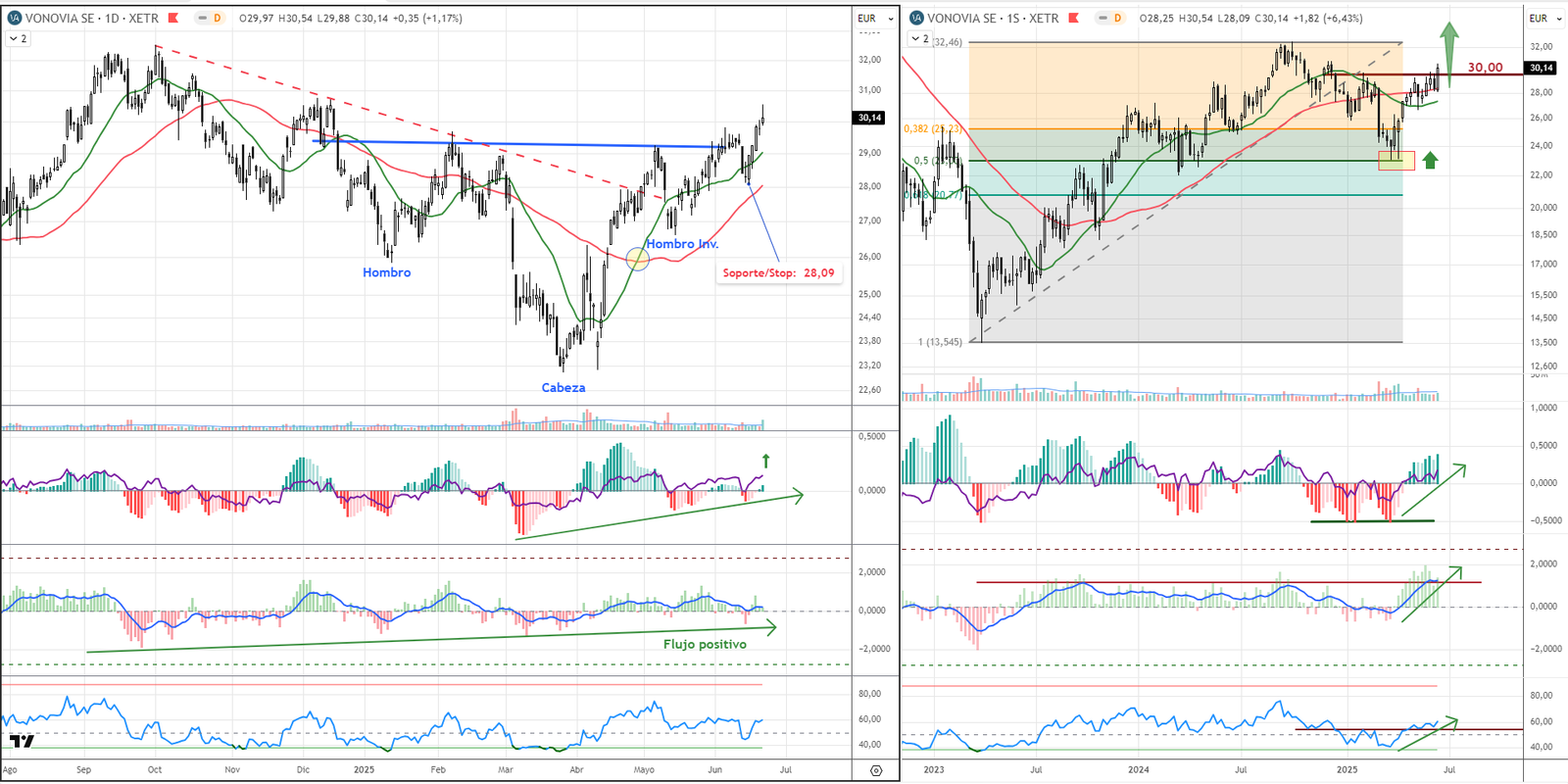Click the Vonovia logo on the 1S chart
Viewport: 1568px width, 784px height.
pyautogui.click(x=916, y=18)
